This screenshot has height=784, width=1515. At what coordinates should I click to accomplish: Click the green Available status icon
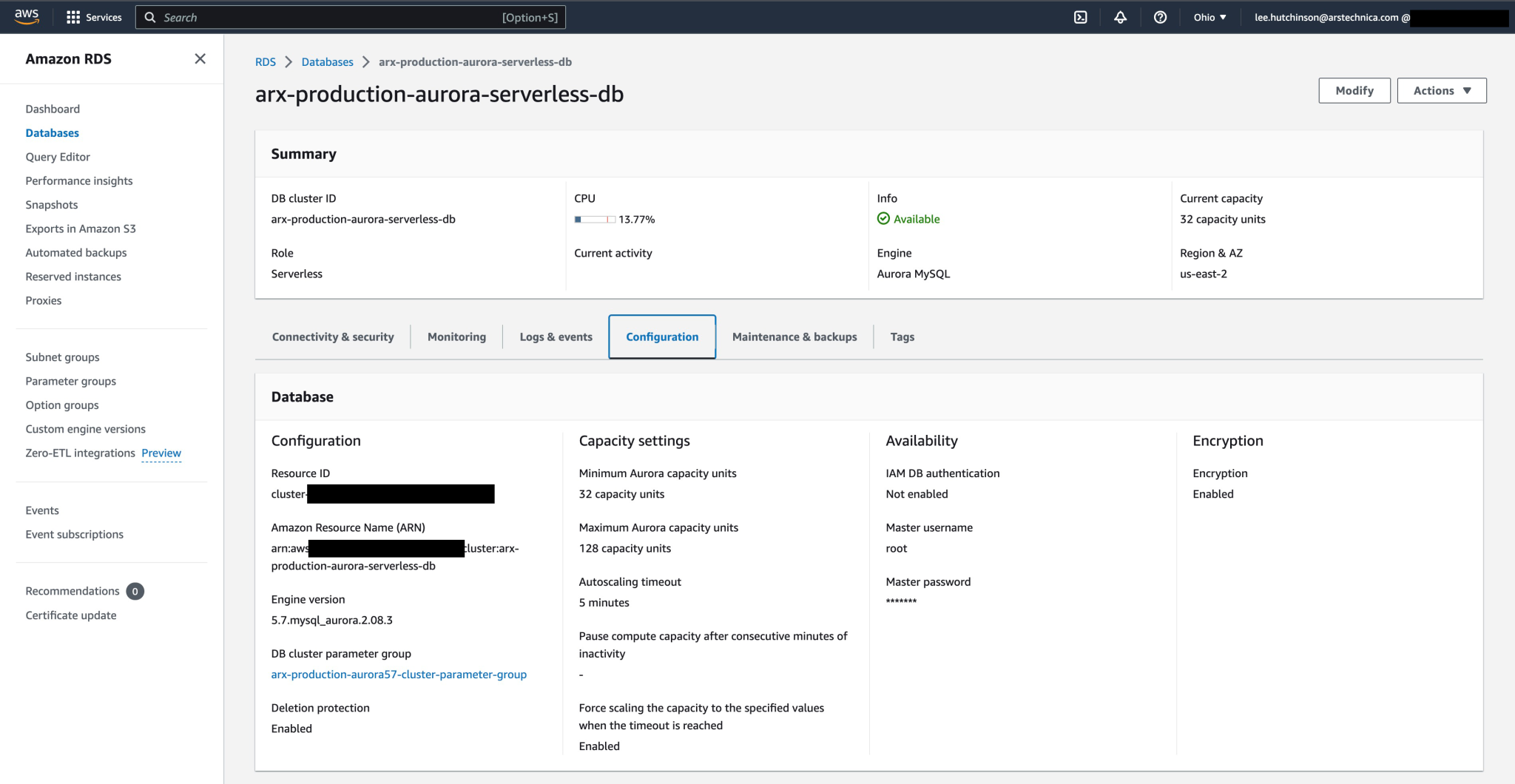point(883,218)
